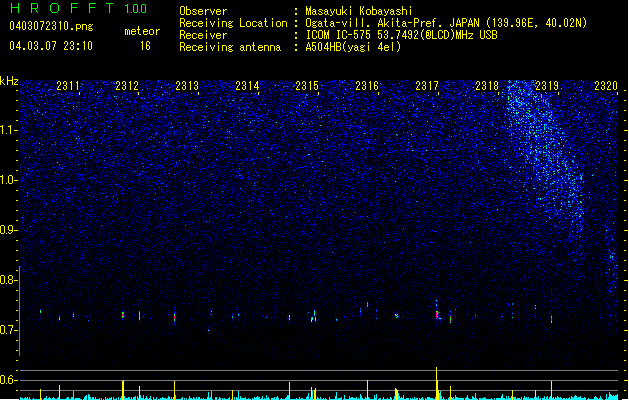Click the 2318 time marker
The image size is (629, 400).
487,86
